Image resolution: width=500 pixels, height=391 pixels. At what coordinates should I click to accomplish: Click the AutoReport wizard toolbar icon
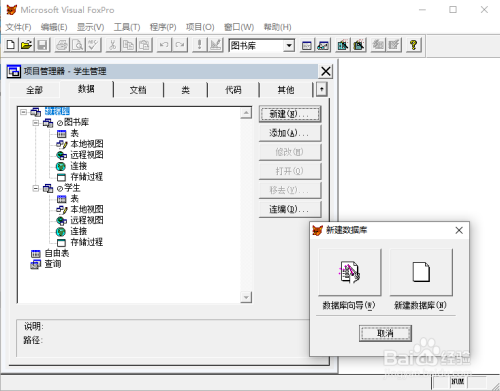[394, 45]
